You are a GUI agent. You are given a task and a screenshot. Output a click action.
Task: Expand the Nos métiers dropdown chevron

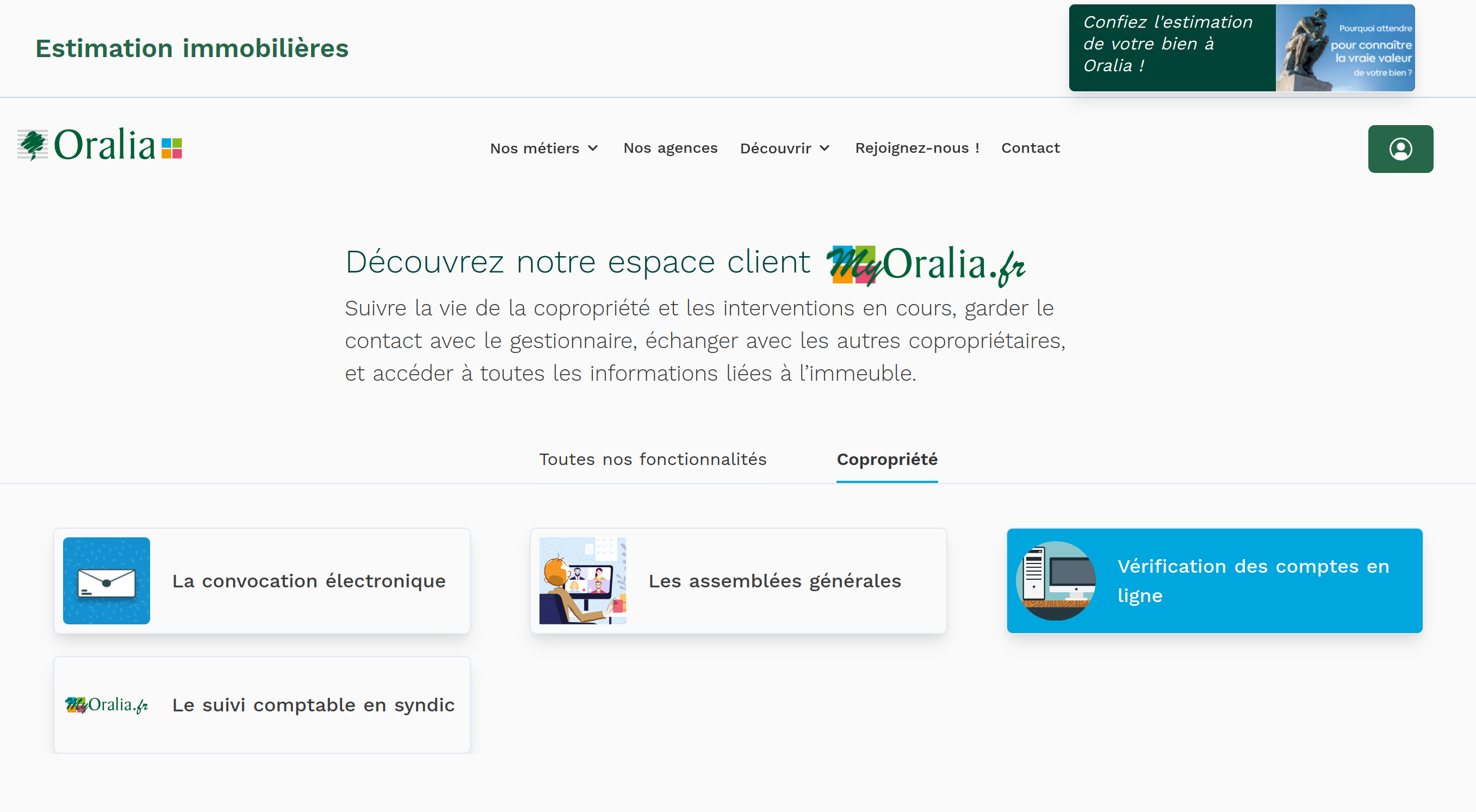[x=593, y=148]
